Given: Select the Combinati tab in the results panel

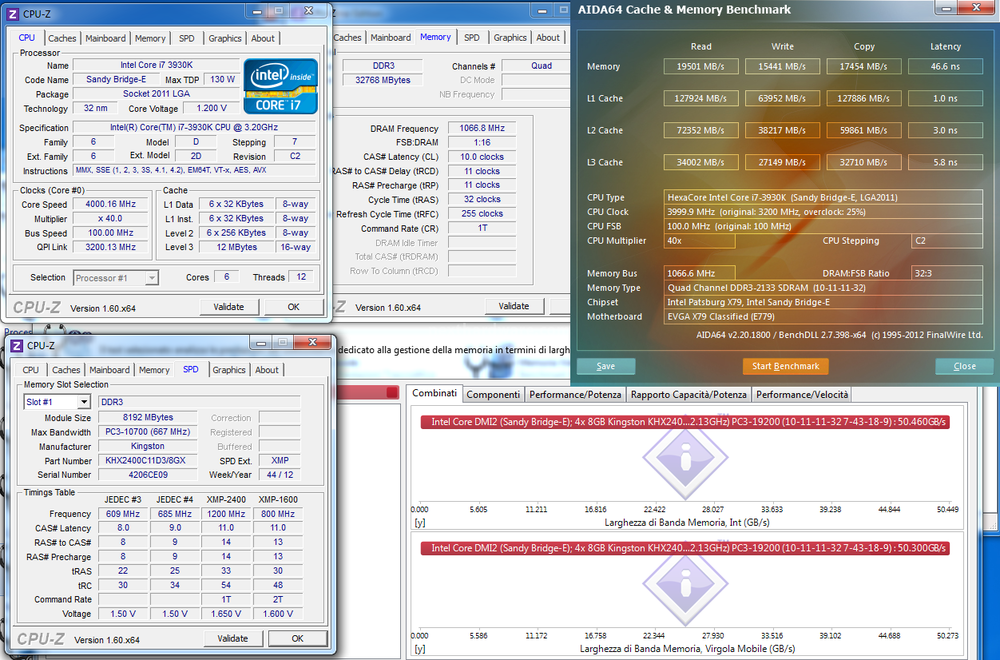Looking at the screenshot, I should (x=435, y=393).
